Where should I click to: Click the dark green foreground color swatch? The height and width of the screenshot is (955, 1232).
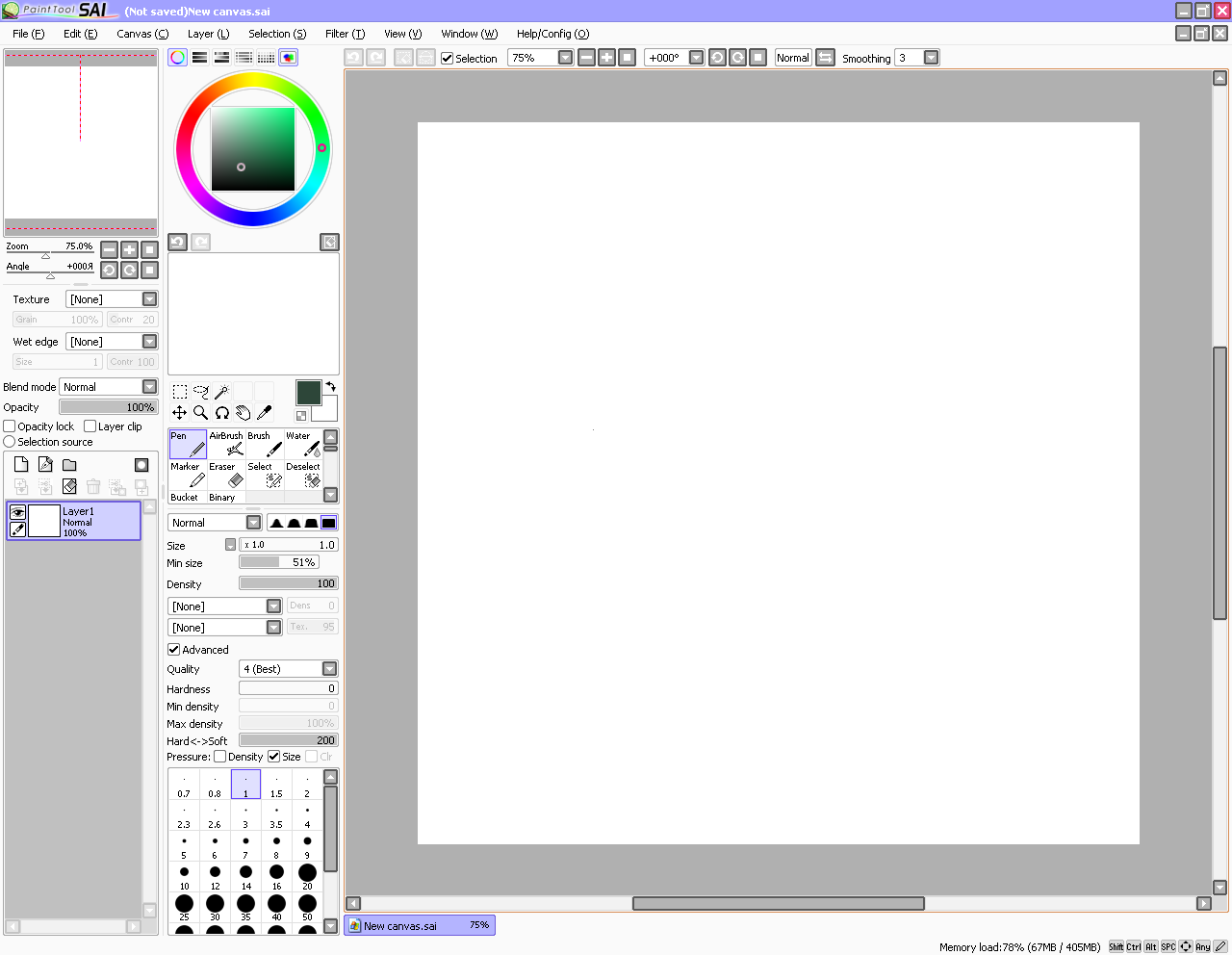point(308,392)
